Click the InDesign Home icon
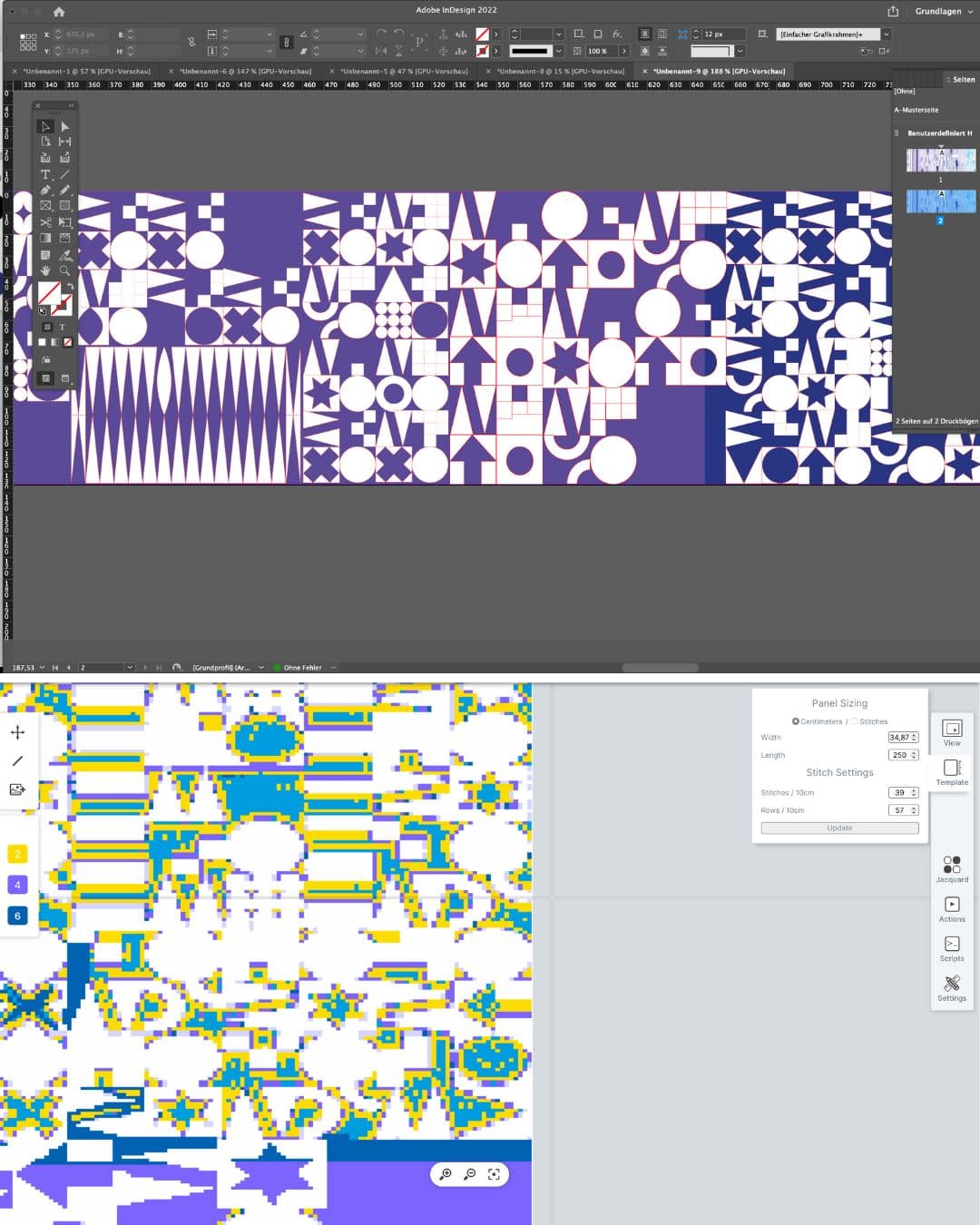Image resolution: width=980 pixels, height=1225 pixels. [59, 12]
